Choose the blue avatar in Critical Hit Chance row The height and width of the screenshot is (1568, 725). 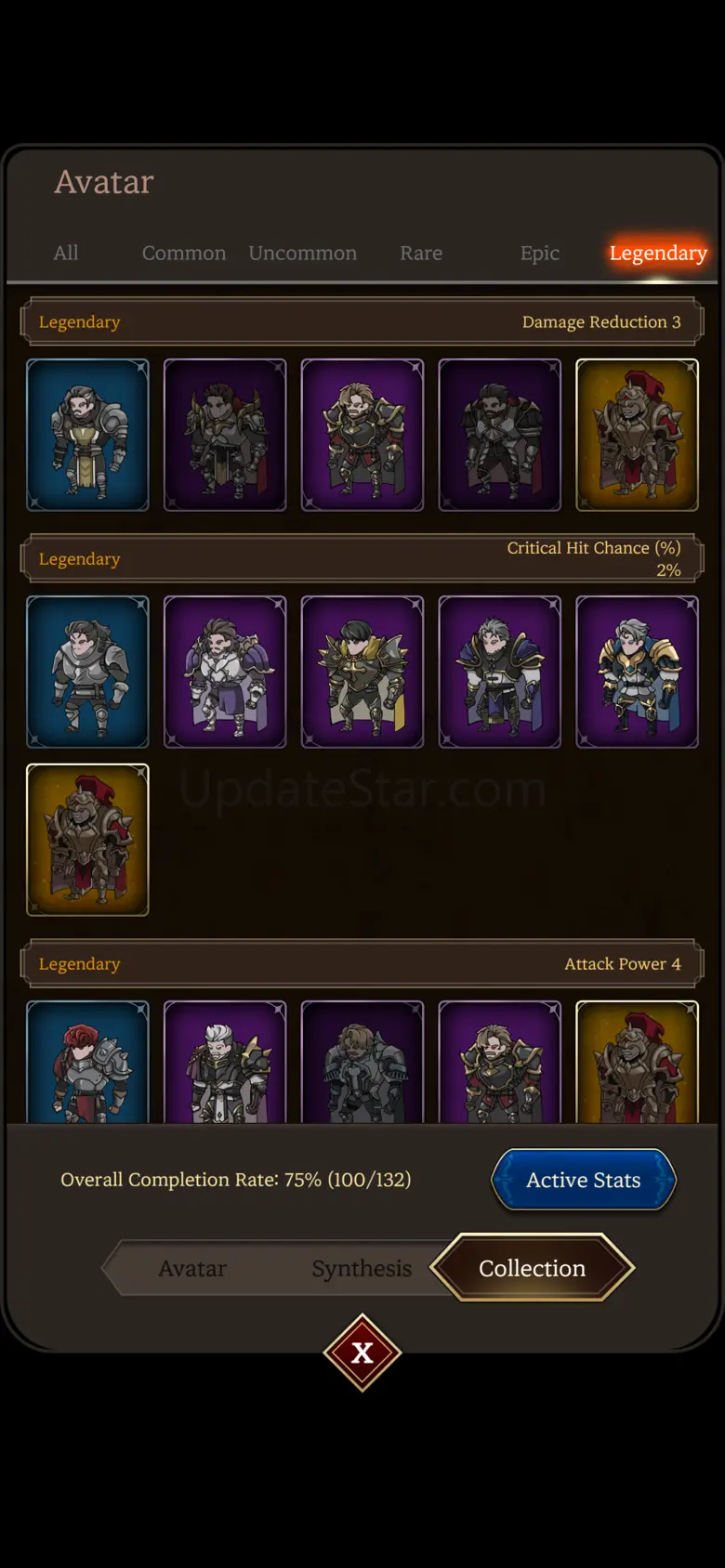point(87,672)
